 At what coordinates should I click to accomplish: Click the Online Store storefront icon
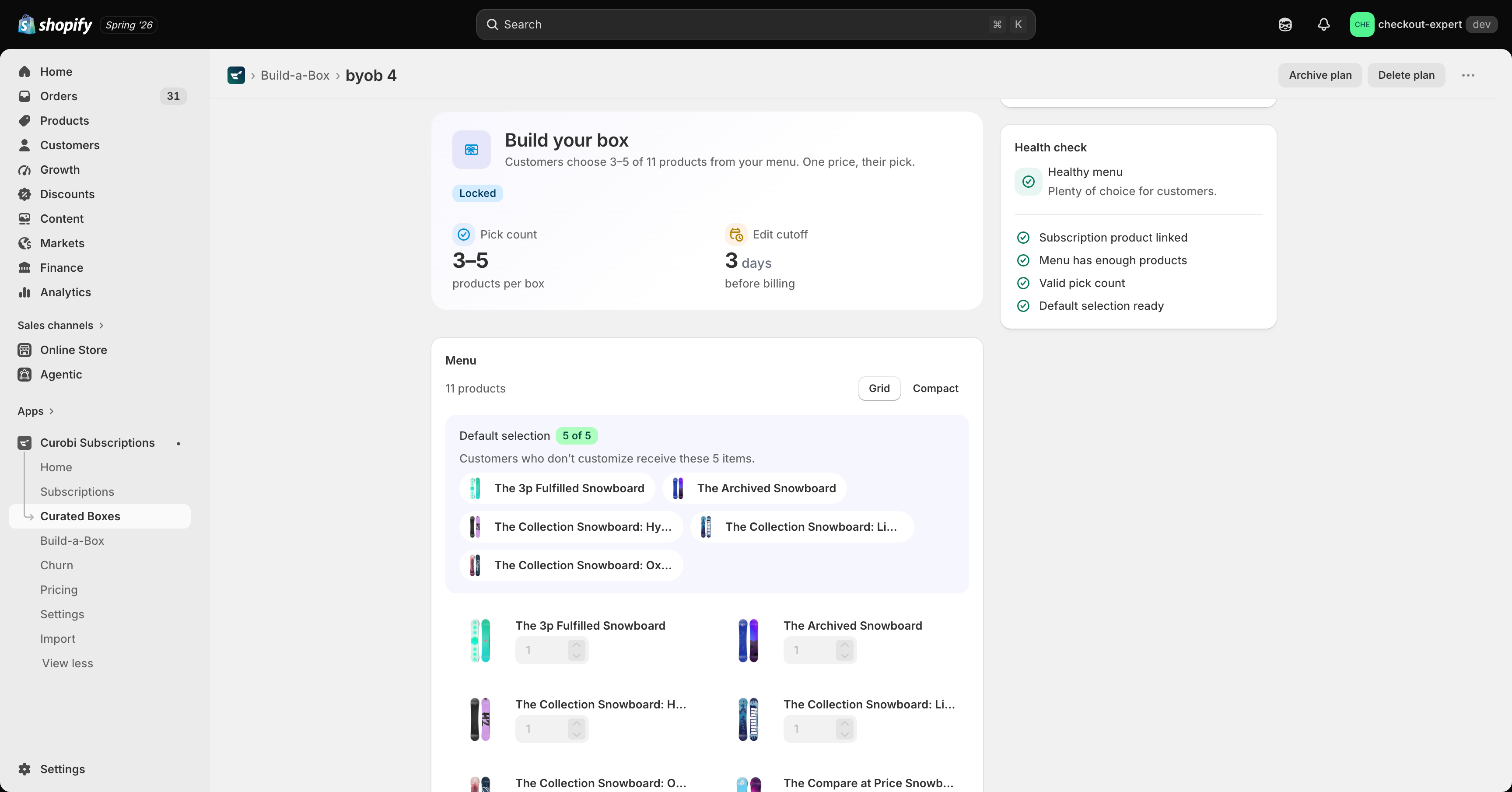point(24,350)
